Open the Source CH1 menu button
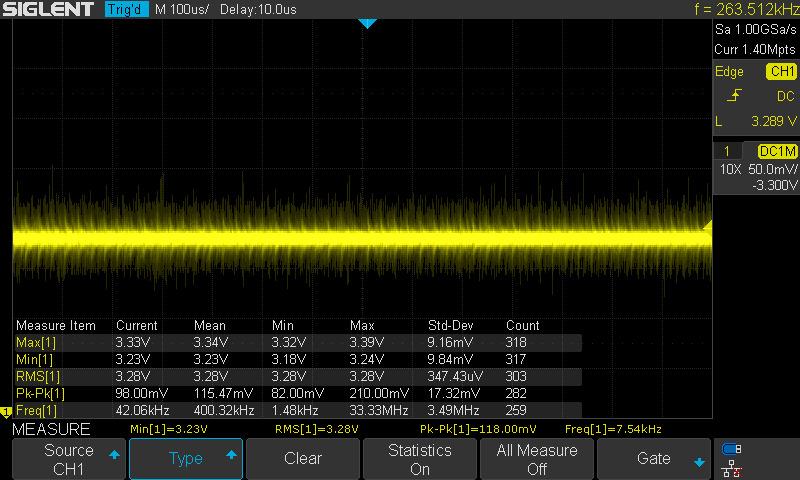This screenshot has height=480, width=800. pyautogui.click(x=69, y=459)
